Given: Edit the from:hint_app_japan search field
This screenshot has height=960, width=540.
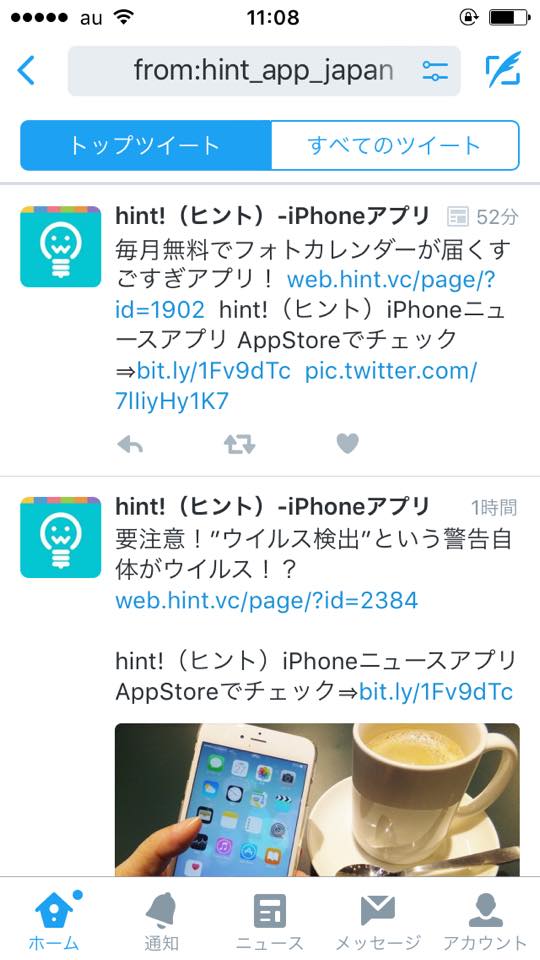Looking at the screenshot, I should (x=264, y=71).
